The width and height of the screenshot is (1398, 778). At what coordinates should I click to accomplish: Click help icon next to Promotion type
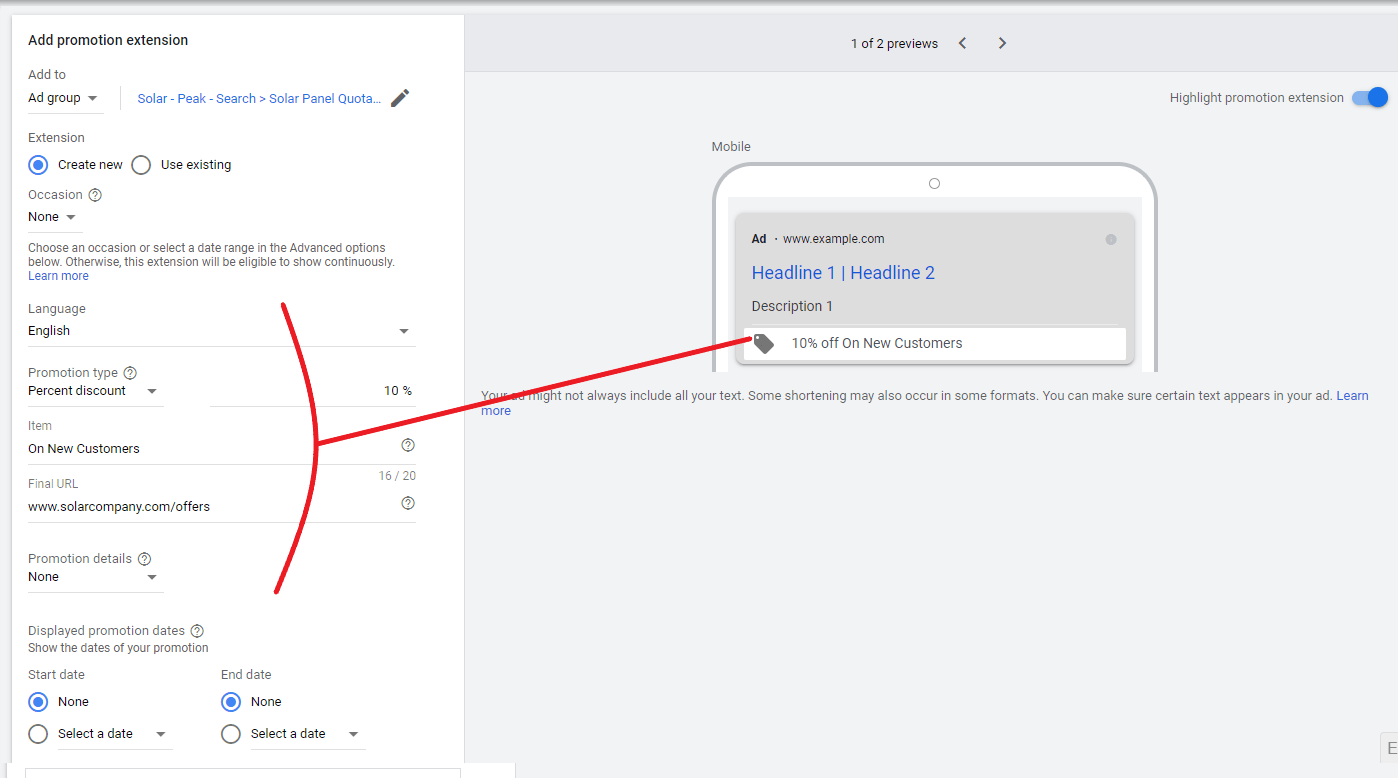tap(130, 373)
